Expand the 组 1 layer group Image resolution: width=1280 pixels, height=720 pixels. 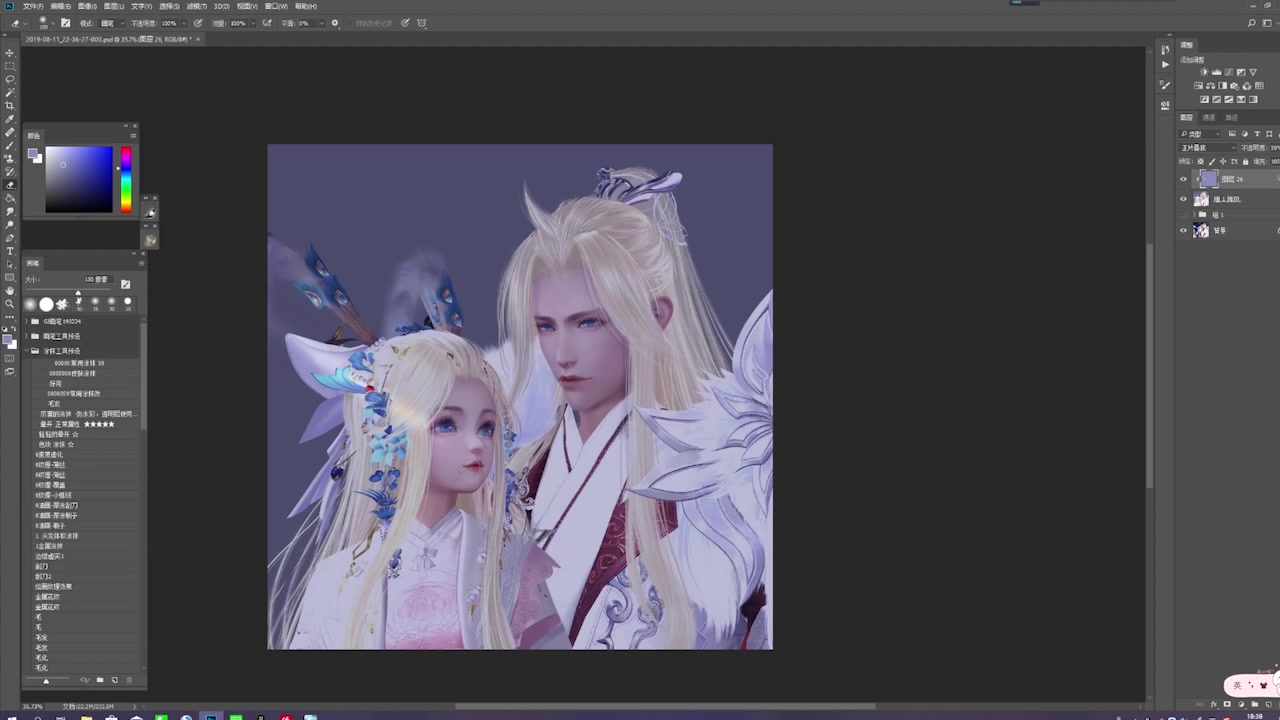(x=1194, y=215)
